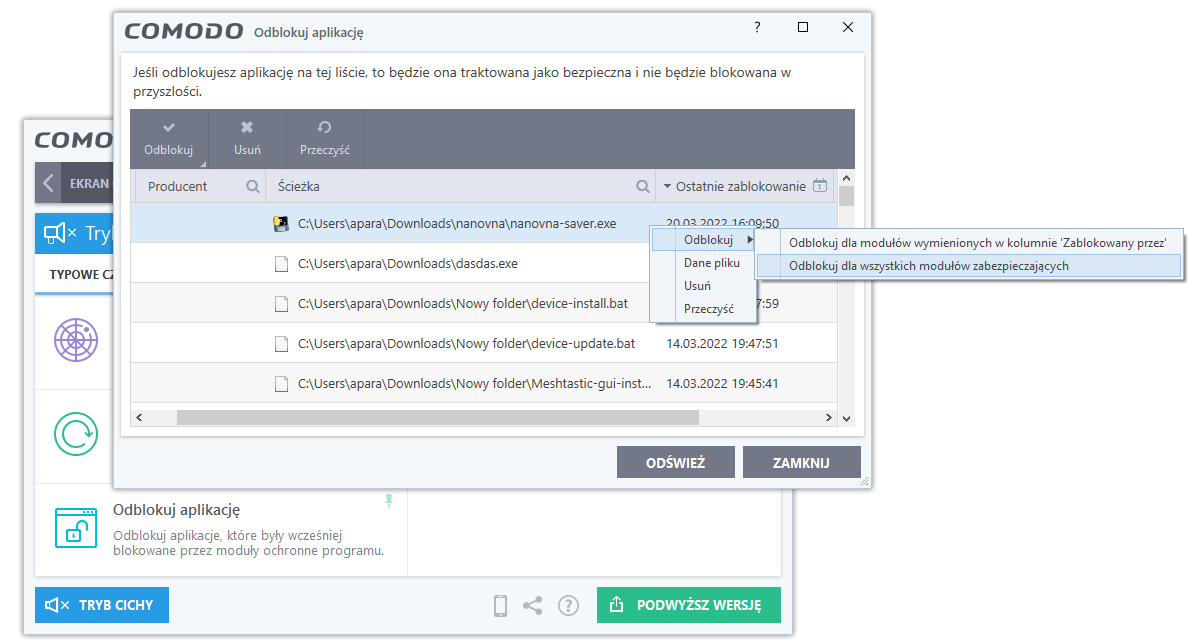Open help question mark in dialog title
This screenshot has width=1195, height=643.
coord(757,27)
